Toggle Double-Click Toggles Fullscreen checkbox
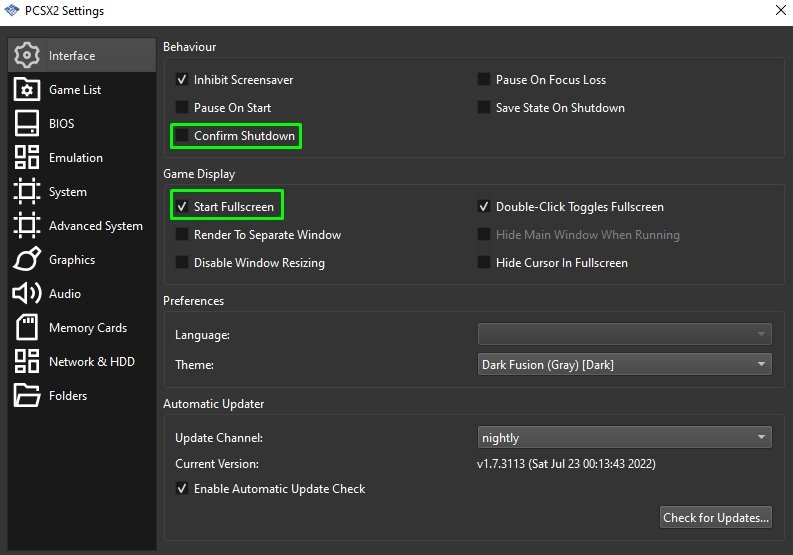793x555 pixels. tap(484, 206)
